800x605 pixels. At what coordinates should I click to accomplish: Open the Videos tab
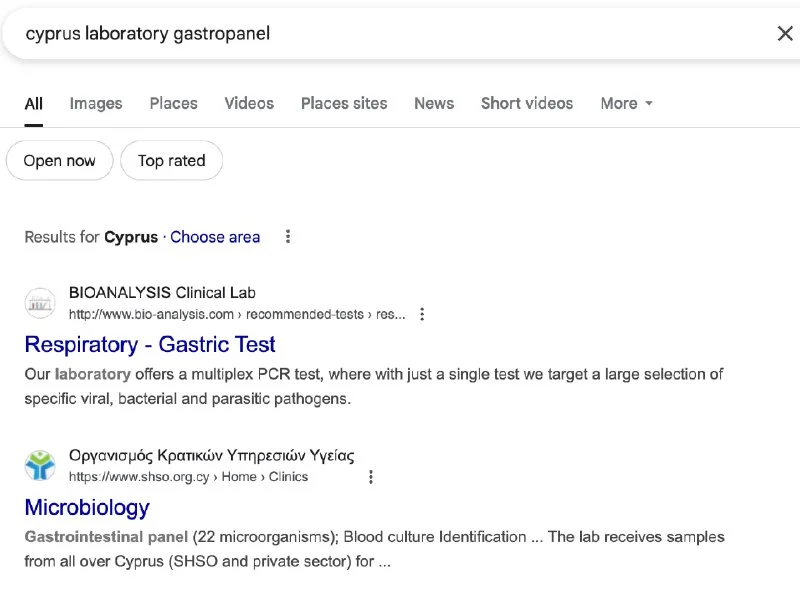click(249, 103)
